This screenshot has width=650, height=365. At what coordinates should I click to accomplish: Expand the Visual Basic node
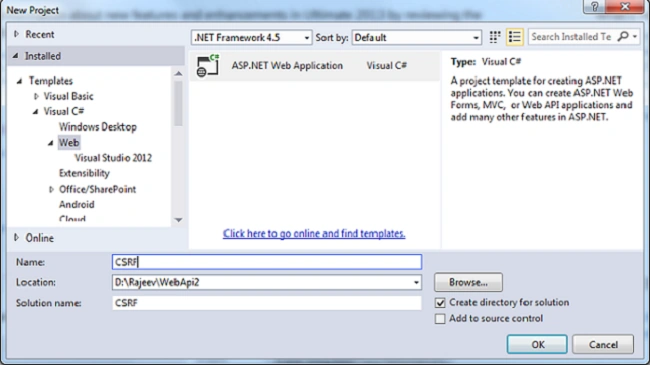[36, 96]
